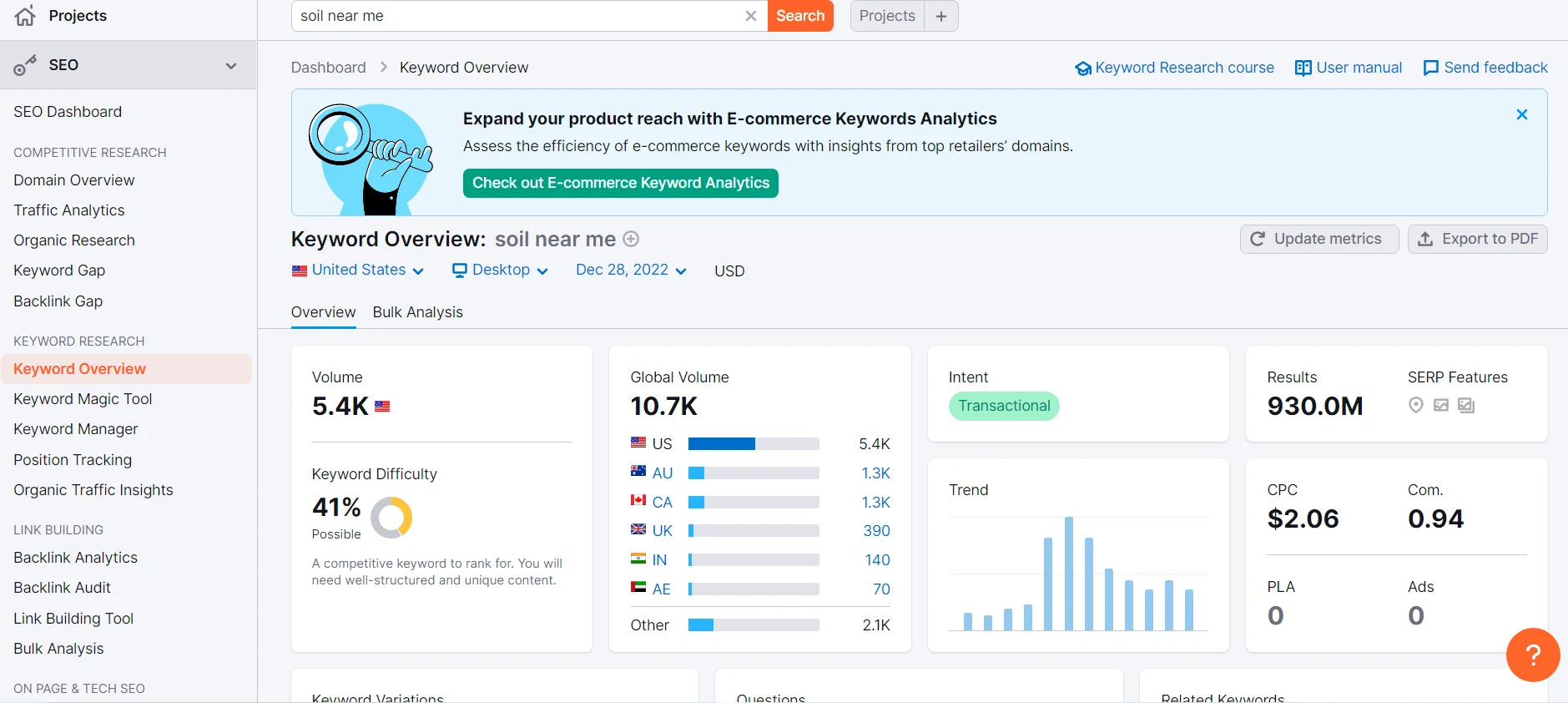Image resolution: width=1568 pixels, height=703 pixels.
Task: Open the United States country dropdown
Action: [358, 270]
